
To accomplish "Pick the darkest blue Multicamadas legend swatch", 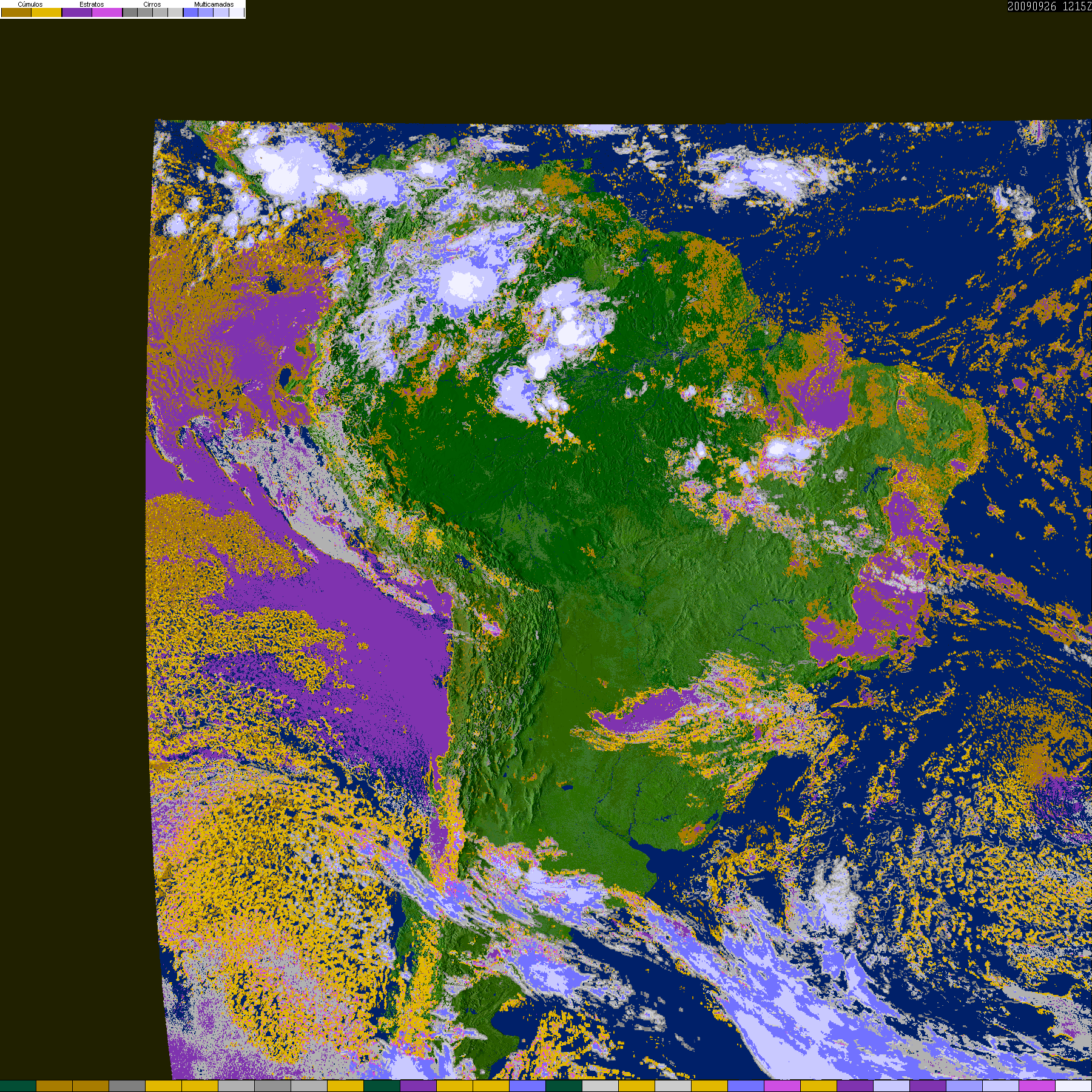I will click(190, 12).
